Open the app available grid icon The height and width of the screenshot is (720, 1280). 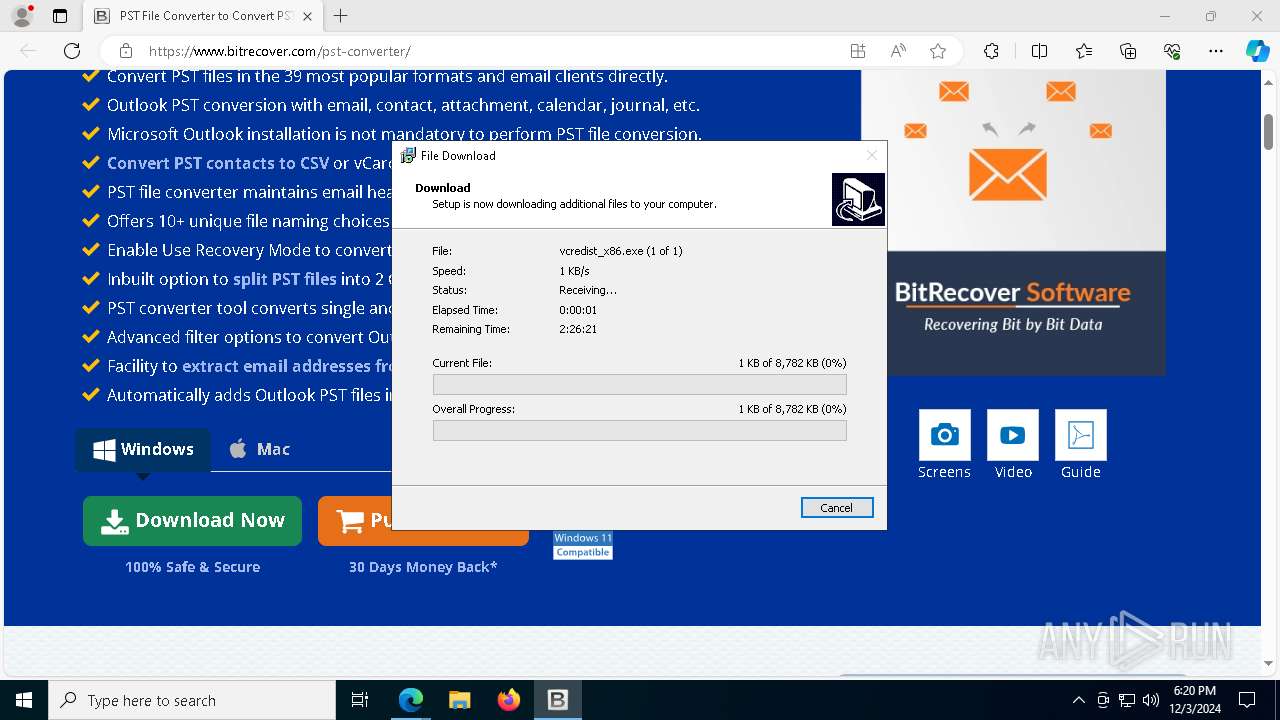pyautogui.click(x=858, y=51)
